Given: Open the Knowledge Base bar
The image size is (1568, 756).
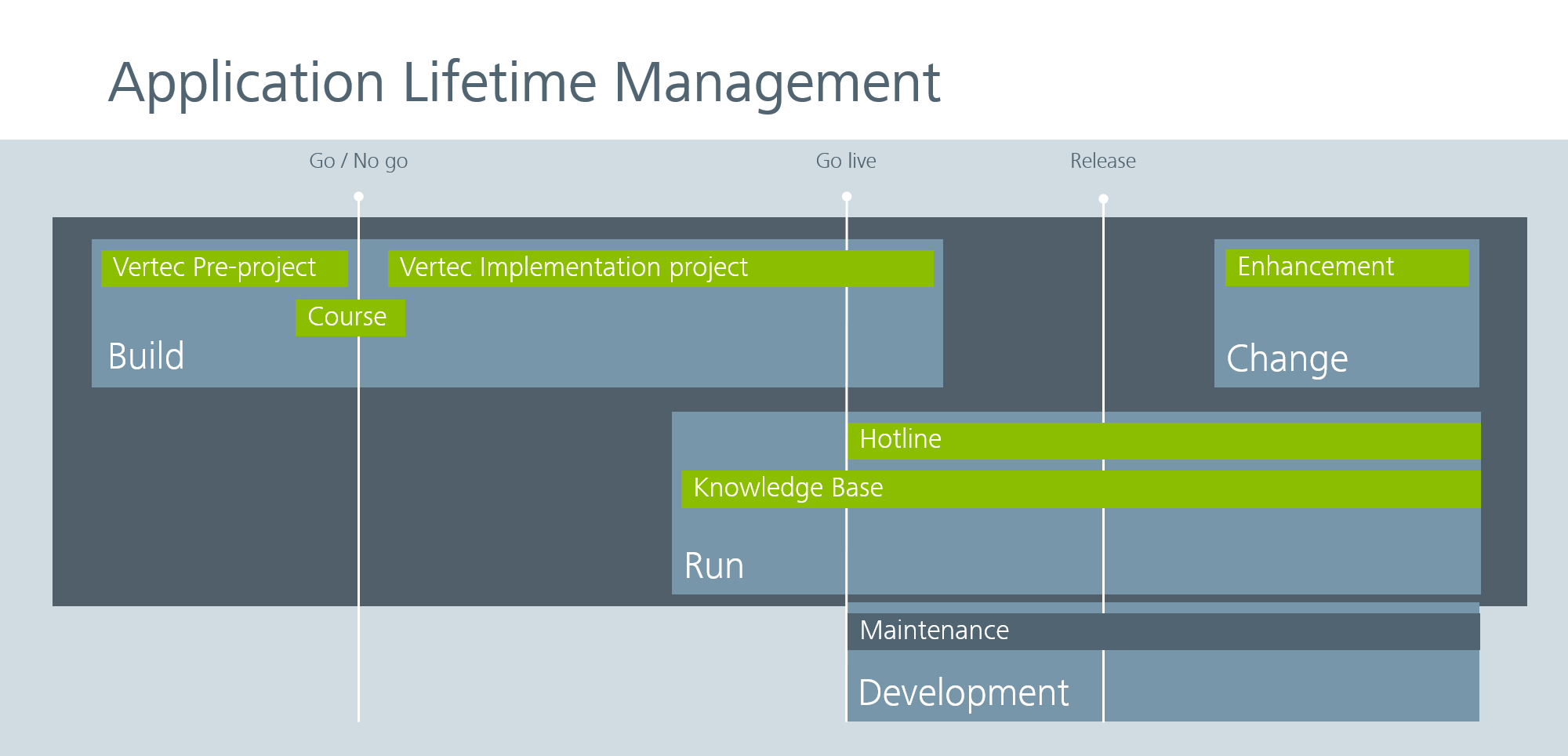Looking at the screenshot, I should [1080, 489].
